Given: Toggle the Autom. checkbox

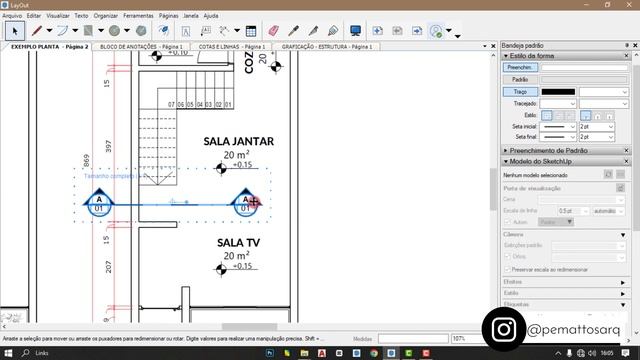Looking at the screenshot, I should [507, 222].
